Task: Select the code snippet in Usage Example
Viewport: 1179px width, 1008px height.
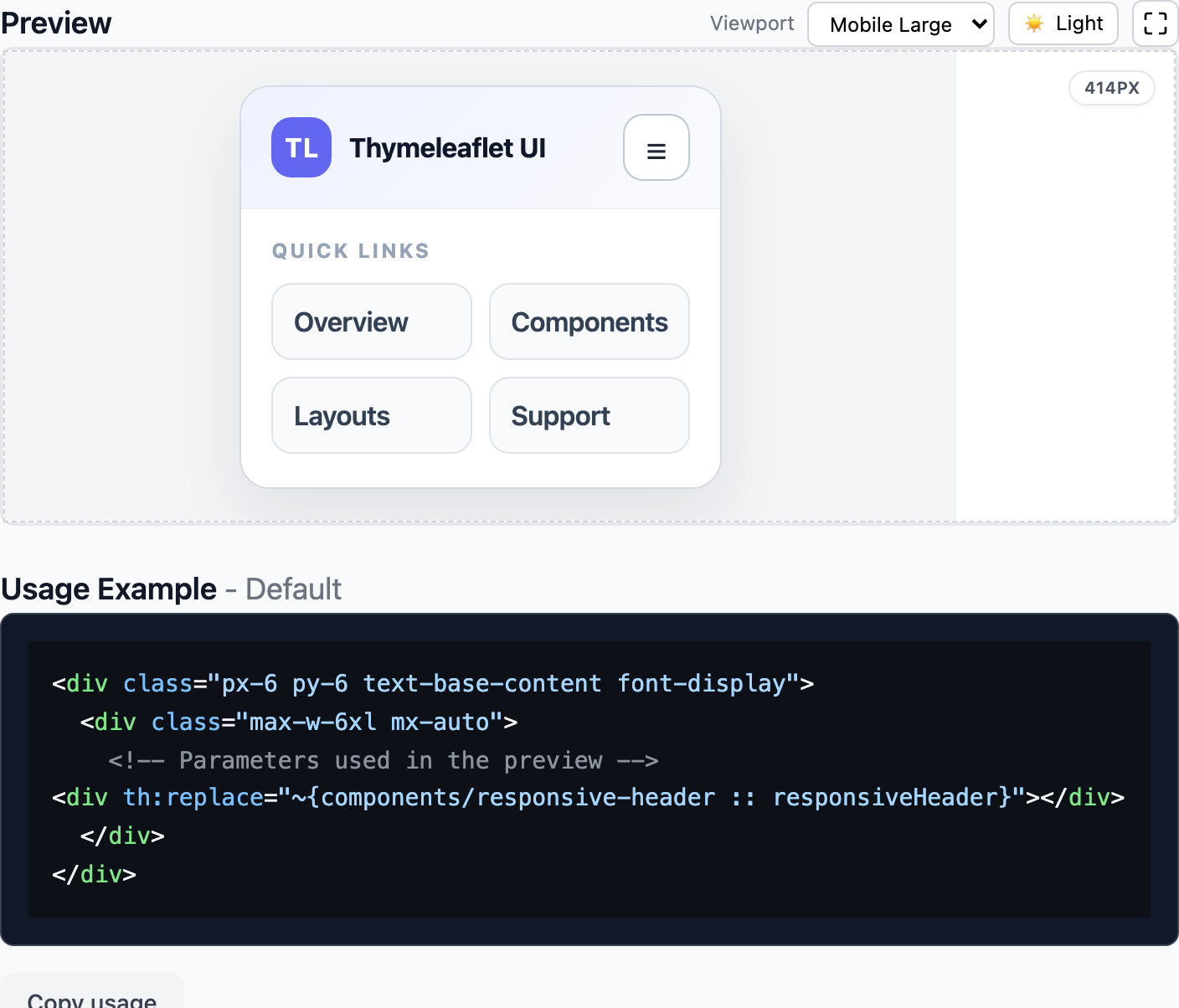Action: [x=586, y=779]
